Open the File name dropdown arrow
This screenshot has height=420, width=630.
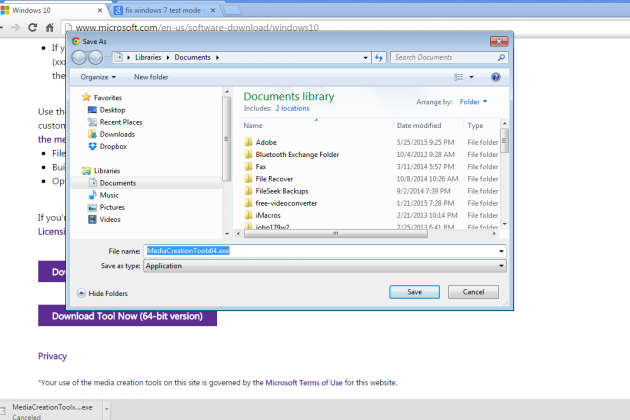[x=501, y=251]
